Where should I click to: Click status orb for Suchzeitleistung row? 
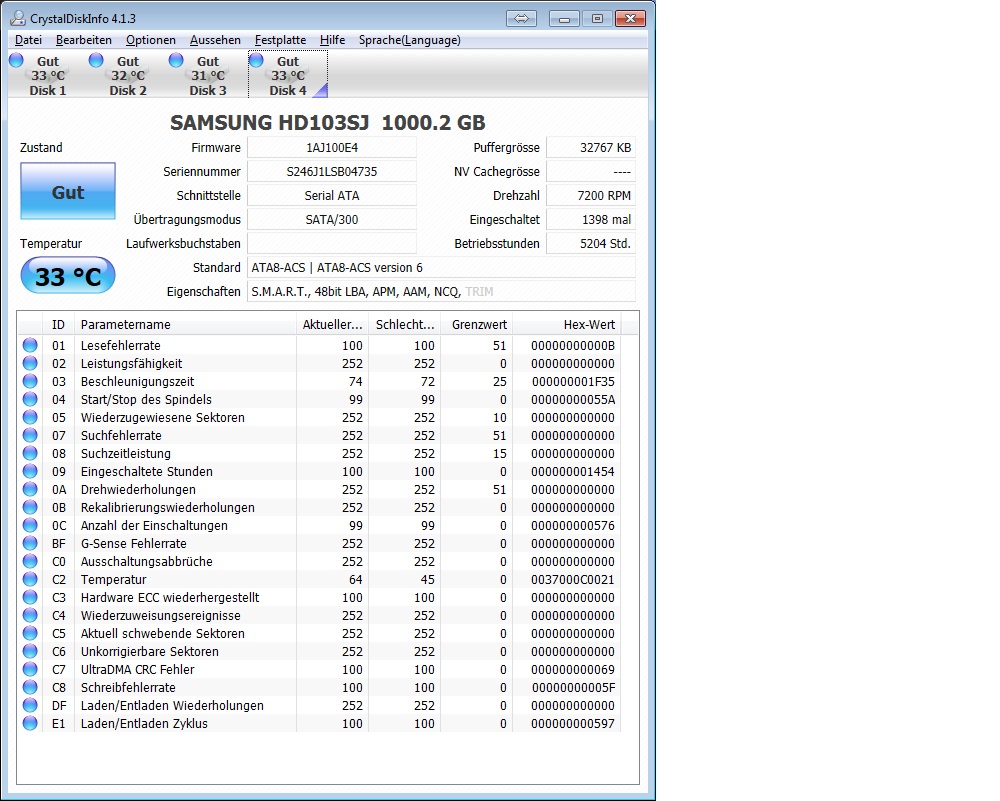click(30, 453)
